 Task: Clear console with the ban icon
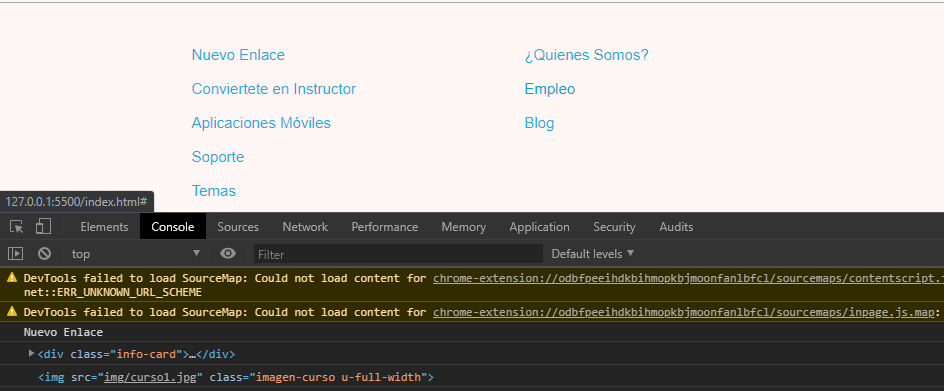(45, 254)
